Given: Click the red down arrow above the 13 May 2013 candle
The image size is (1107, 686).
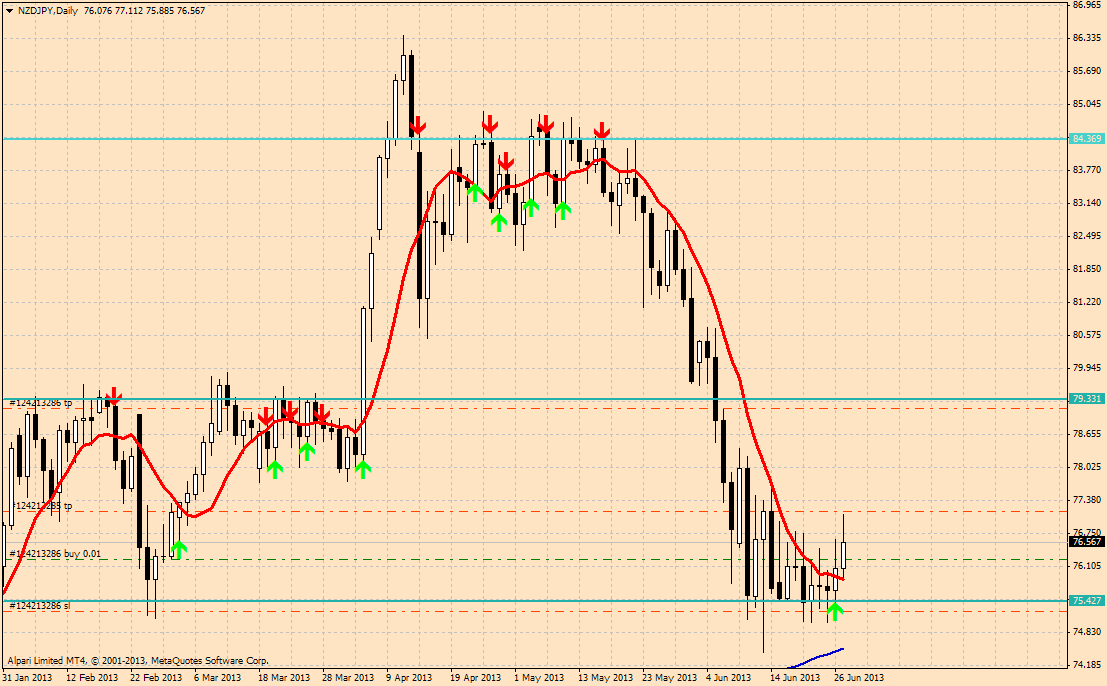Looking at the screenshot, I should (x=602, y=130).
